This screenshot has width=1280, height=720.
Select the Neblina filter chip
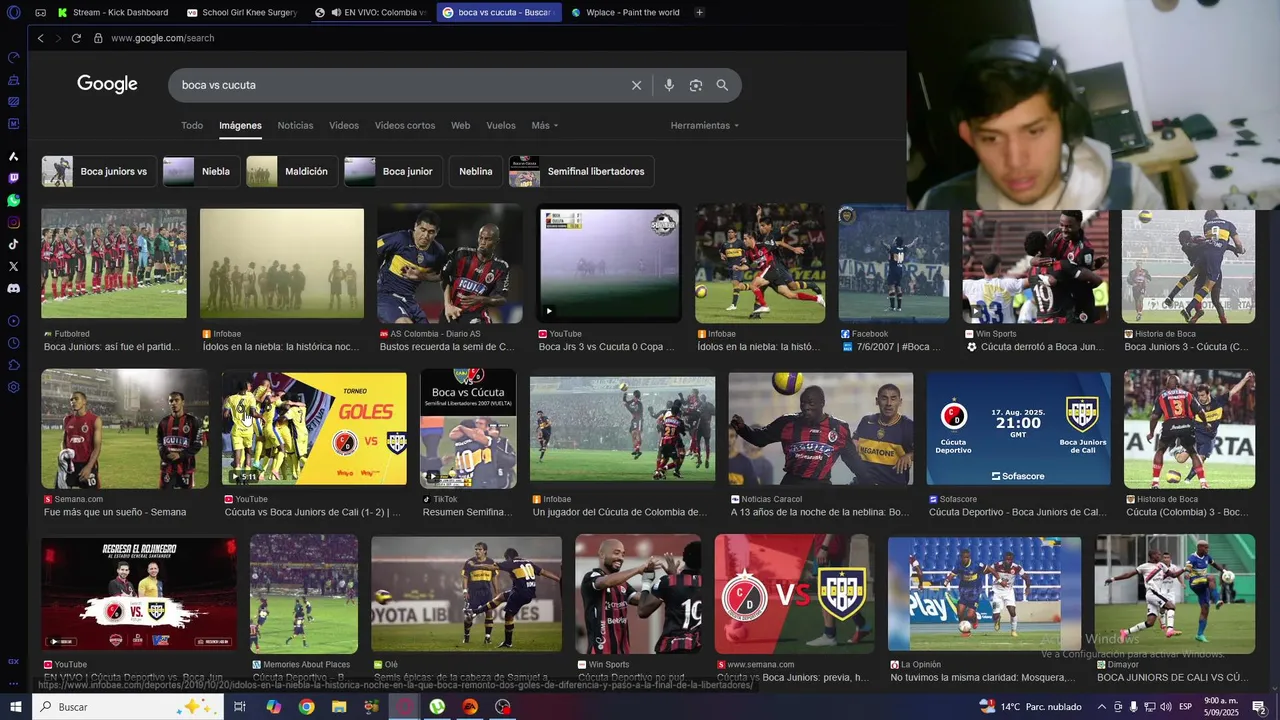coord(476,171)
